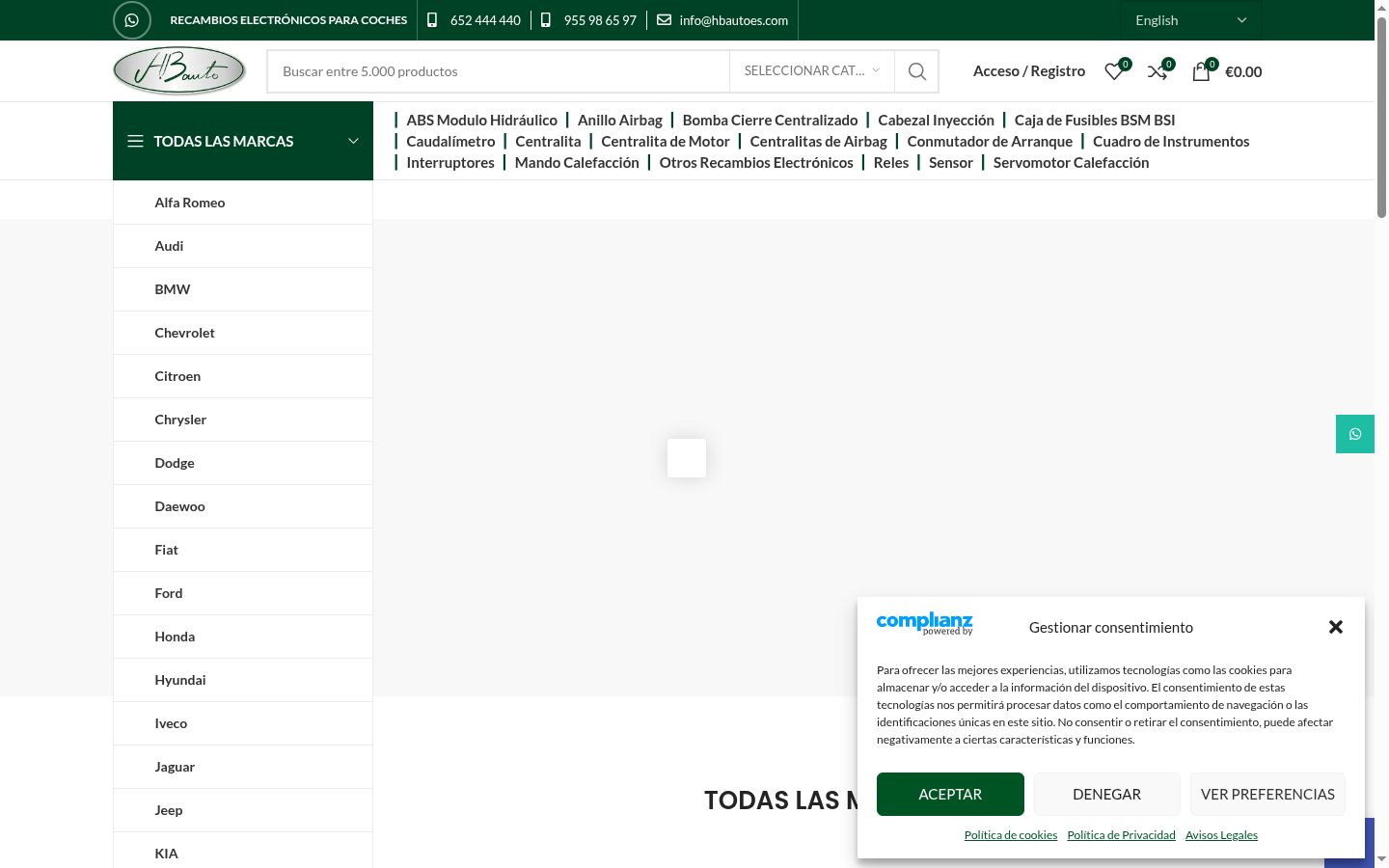Select Daewoo brand
This screenshot has height=868, width=1389.
click(243, 506)
